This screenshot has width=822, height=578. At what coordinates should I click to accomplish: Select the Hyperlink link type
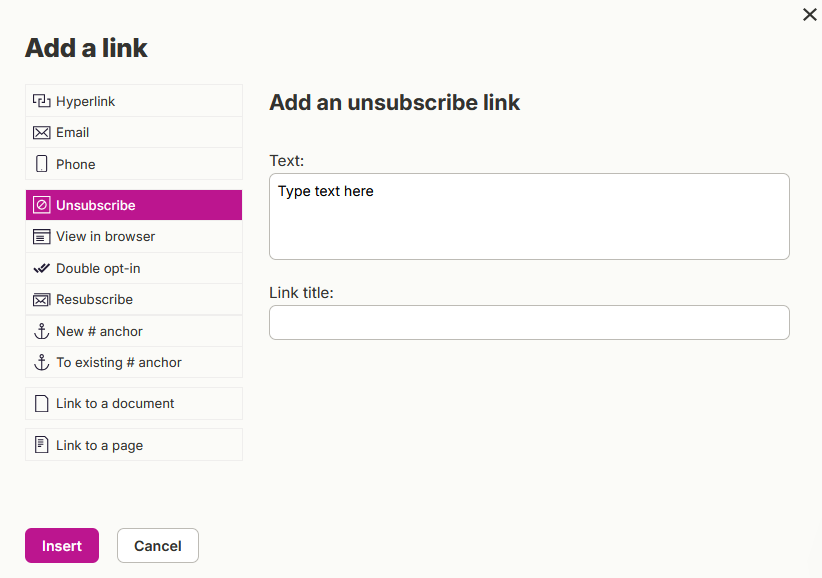coord(134,101)
